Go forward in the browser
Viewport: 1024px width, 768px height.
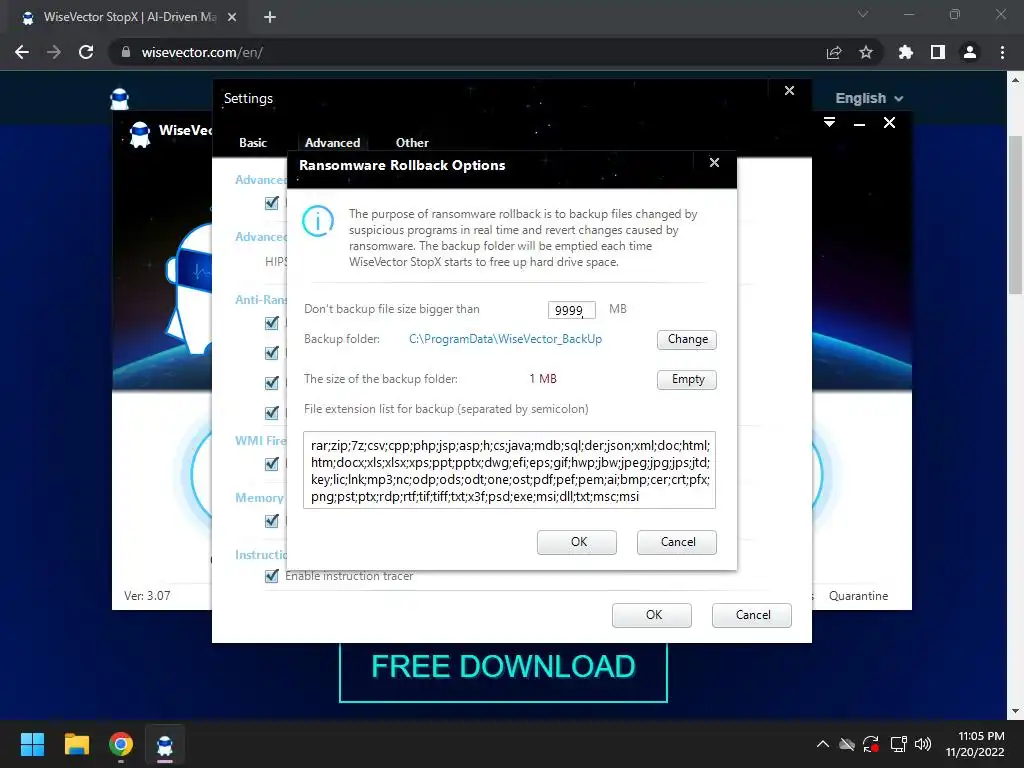54,52
